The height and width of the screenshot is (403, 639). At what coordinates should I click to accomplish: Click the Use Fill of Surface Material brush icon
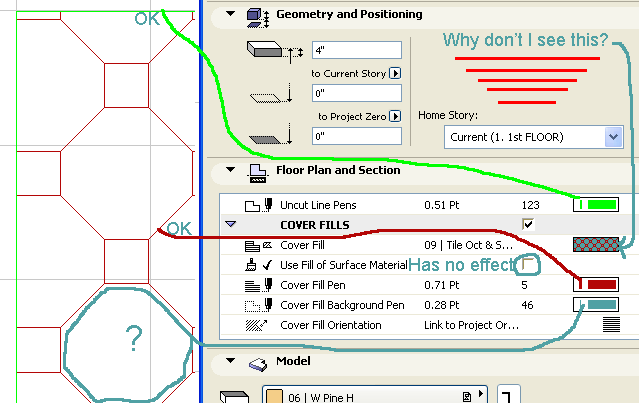(251, 265)
